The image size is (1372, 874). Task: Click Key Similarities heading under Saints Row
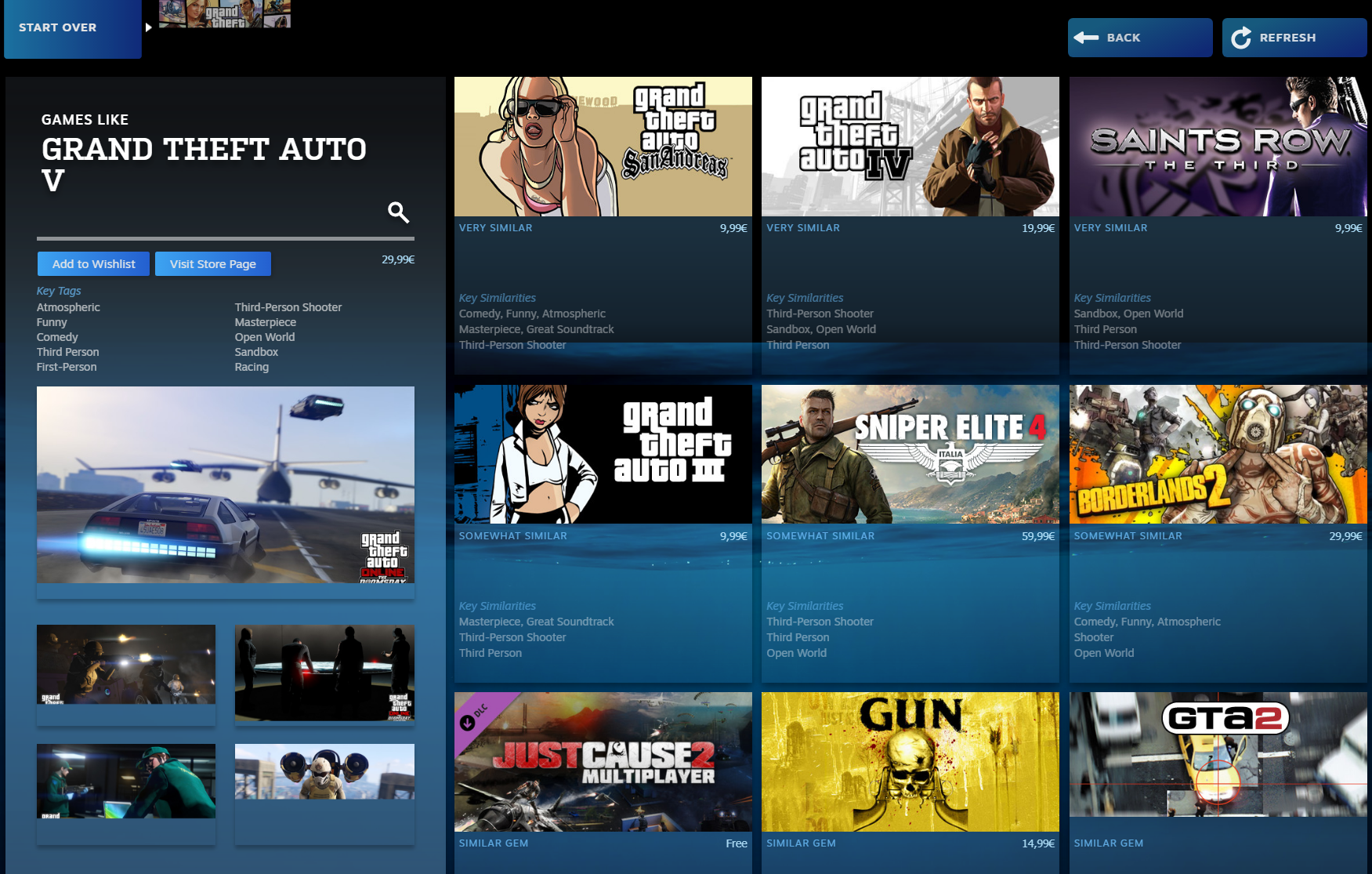click(1113, 298)
